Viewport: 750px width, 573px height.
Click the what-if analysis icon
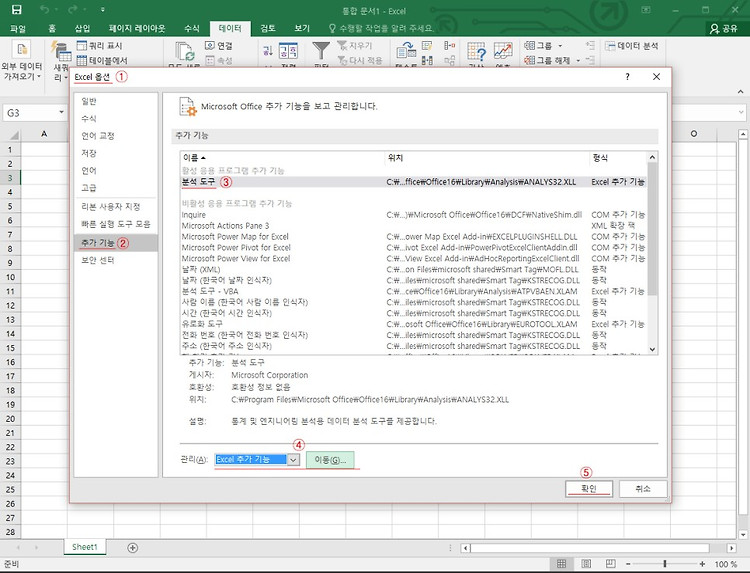pos(476,52)
